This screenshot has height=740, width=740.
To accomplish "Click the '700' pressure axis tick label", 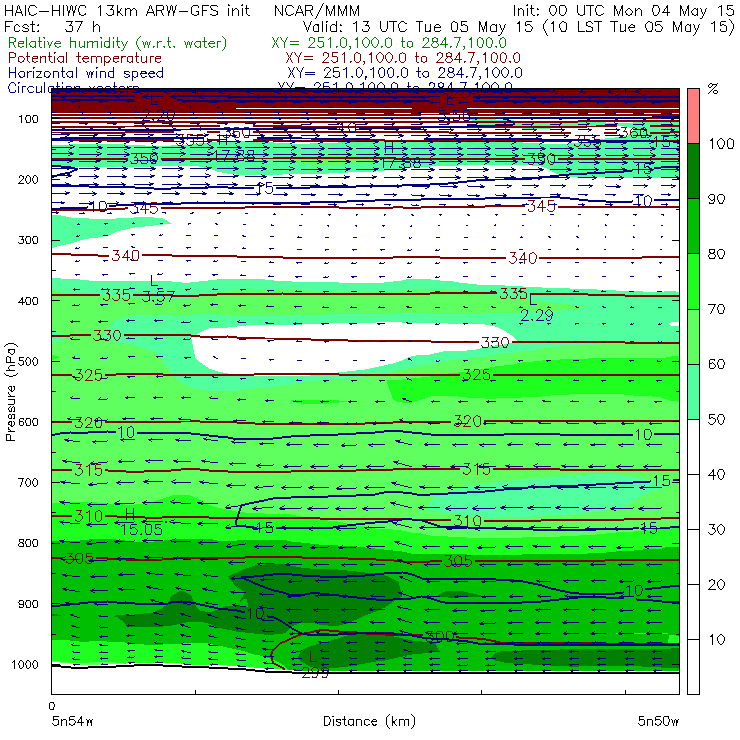I will pos(28,482).
